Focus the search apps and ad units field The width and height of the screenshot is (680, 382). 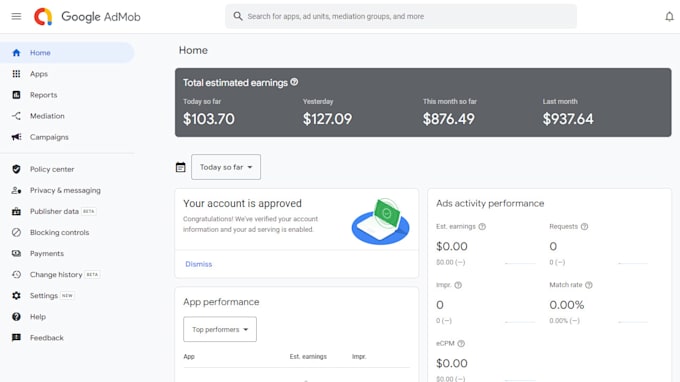pos(401,16)
